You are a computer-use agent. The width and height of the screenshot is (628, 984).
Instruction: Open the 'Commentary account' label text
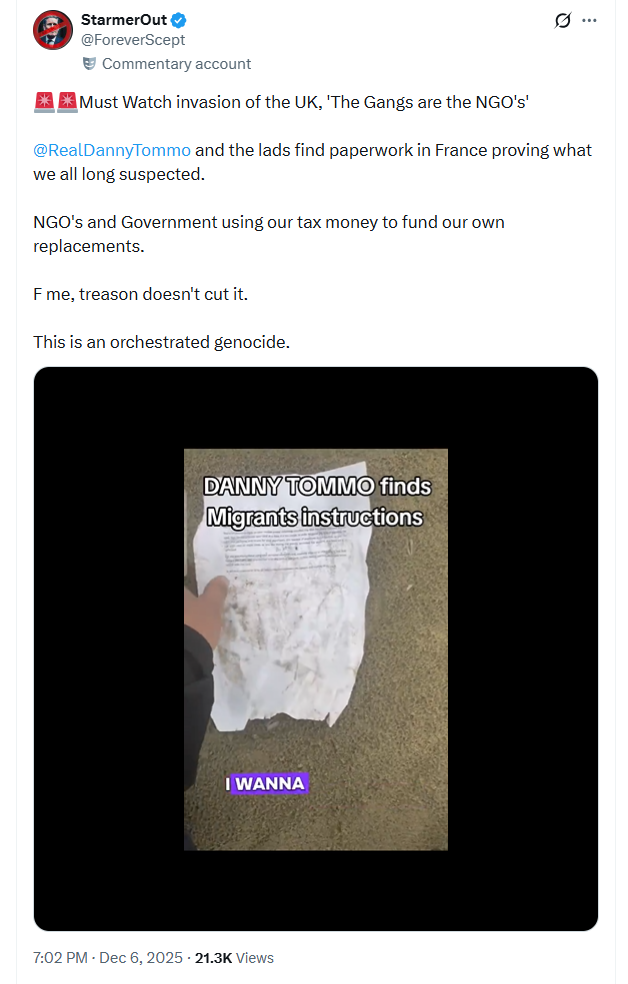point(176,64)
